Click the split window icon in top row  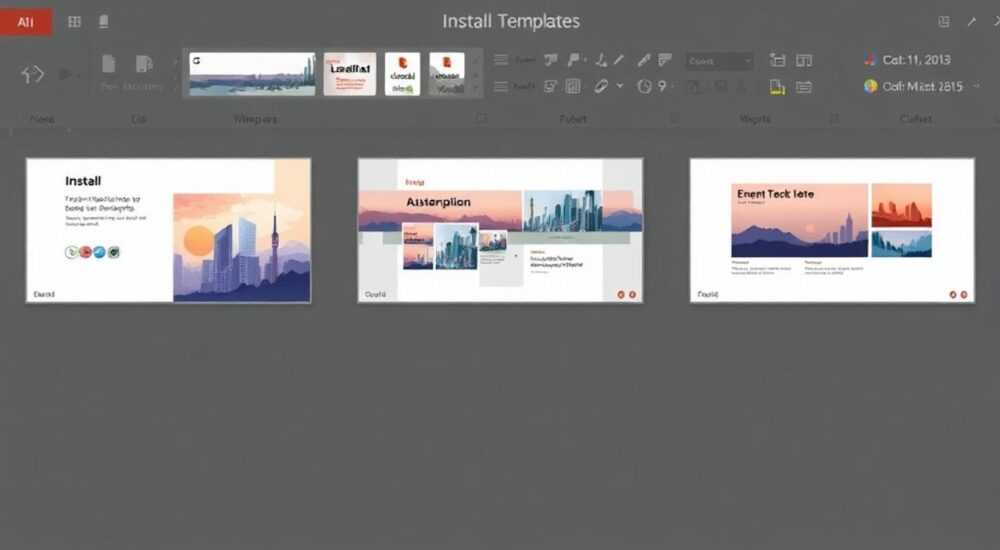coord(804,61)
